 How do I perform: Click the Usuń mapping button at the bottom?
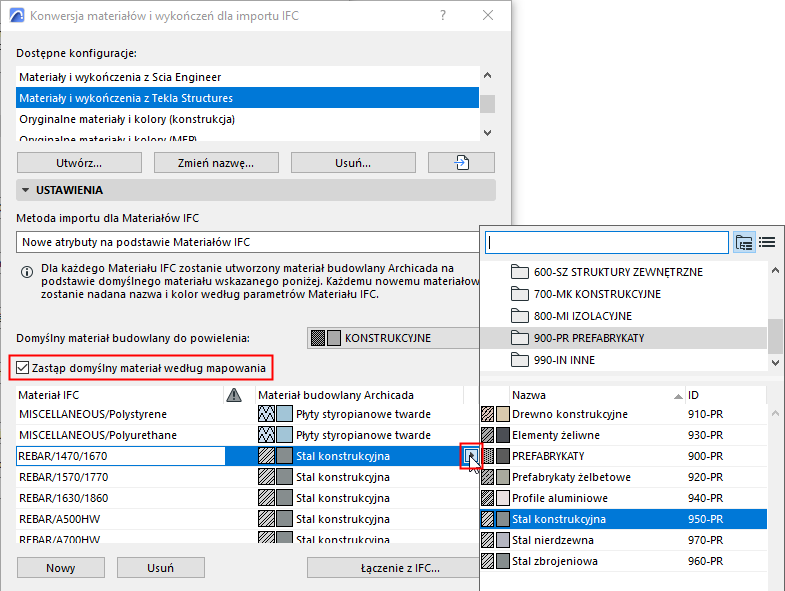161,567
